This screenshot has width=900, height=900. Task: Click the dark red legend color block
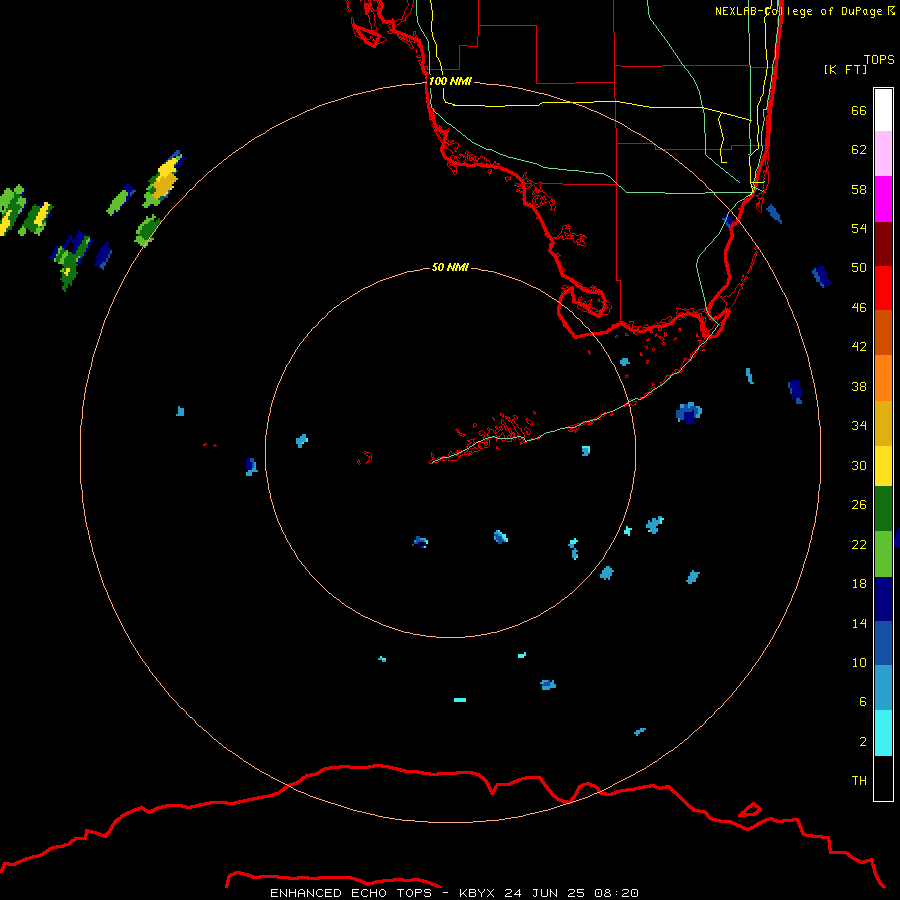point(883,244)
